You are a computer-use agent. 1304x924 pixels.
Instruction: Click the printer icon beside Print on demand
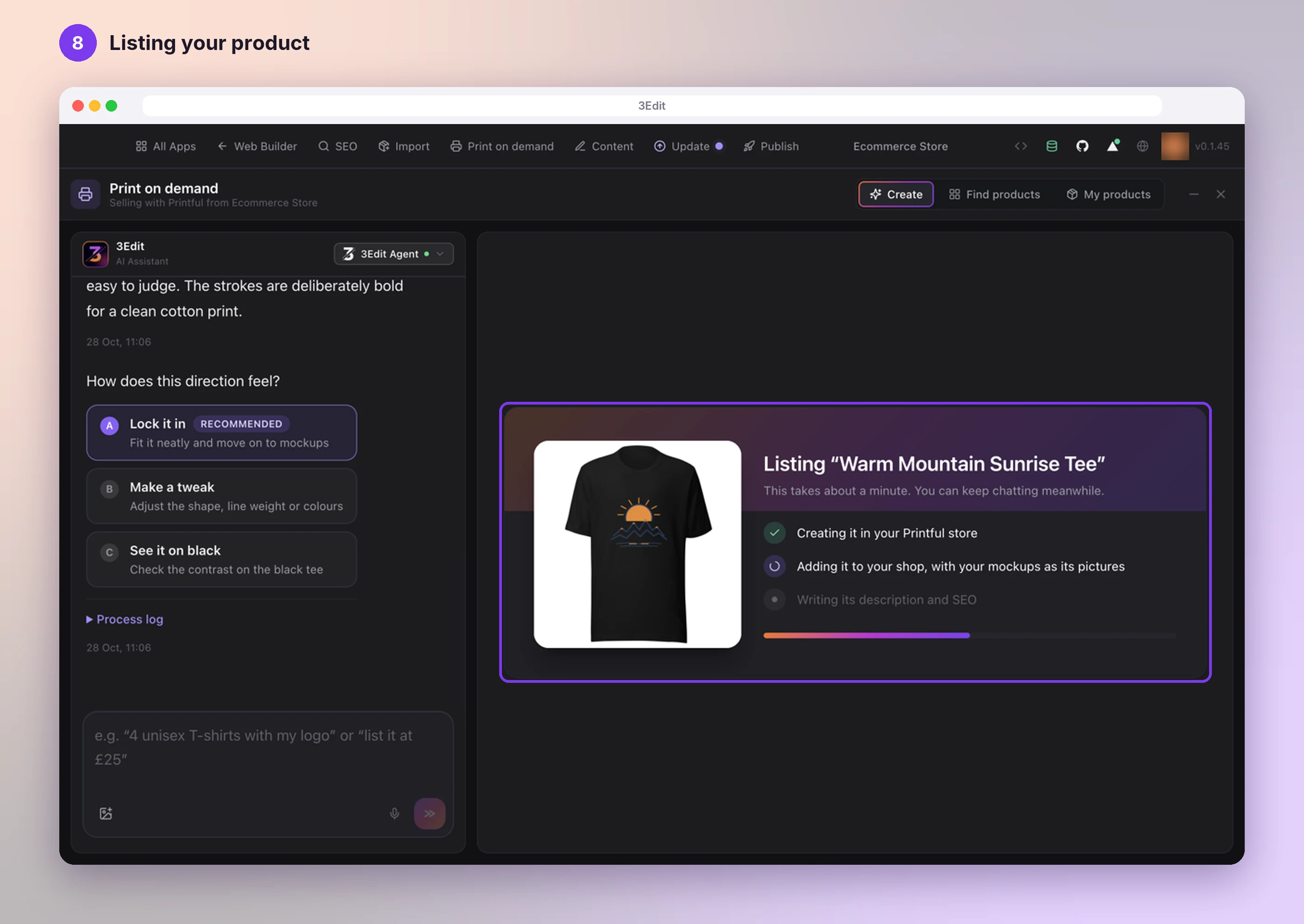[x=85, y=194]
